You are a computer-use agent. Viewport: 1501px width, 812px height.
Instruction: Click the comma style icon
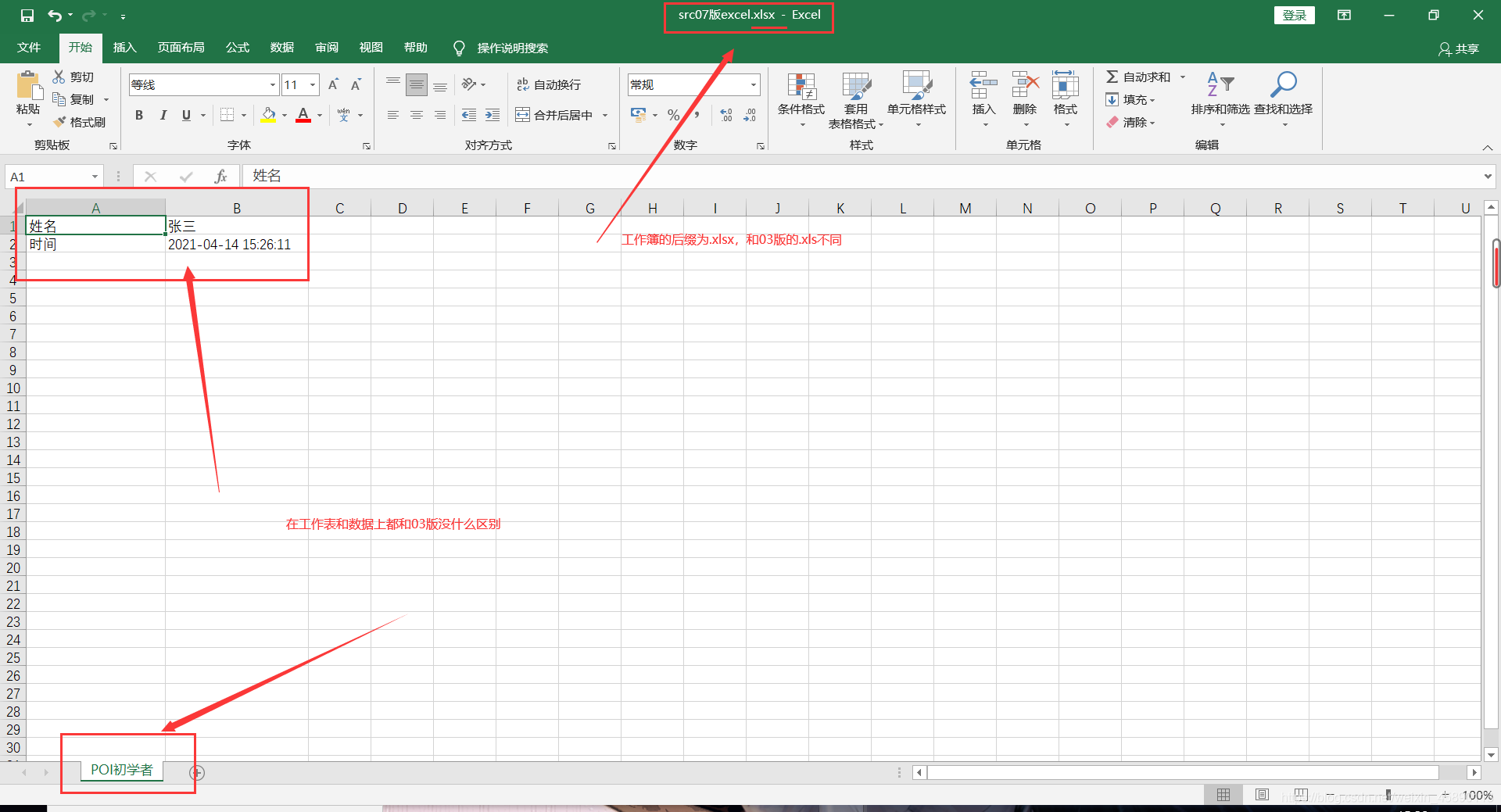[696, 115]
